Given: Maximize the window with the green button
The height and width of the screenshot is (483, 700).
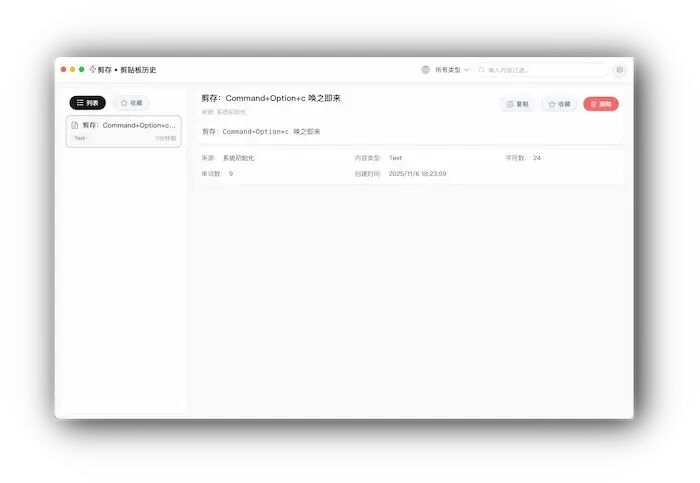Looking at the screenshot, I should click(81, 69).
